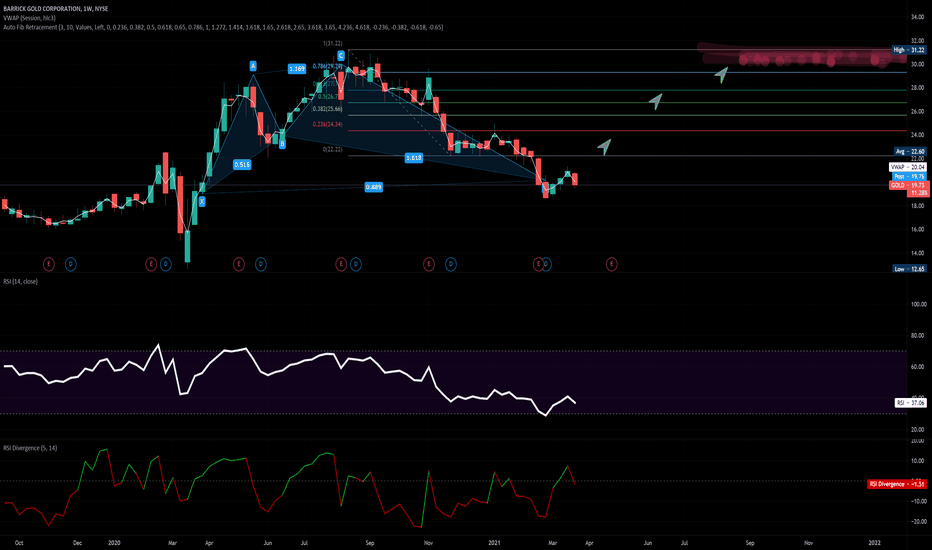The width and height of the screenshot is (932, 550).
Task: Click the earnings E marker below October 2019
Action: click(x=49, y=263)
